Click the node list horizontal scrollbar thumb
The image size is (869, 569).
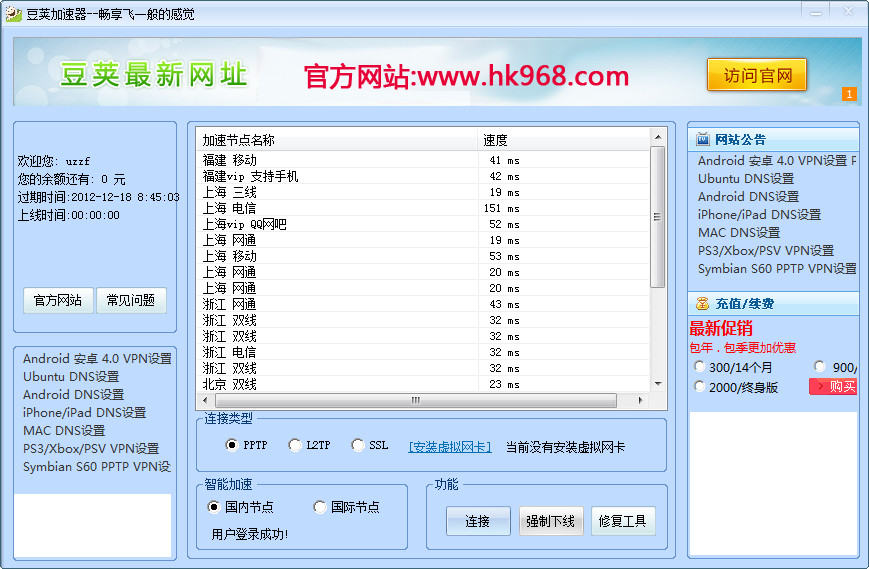pos(416,400)
